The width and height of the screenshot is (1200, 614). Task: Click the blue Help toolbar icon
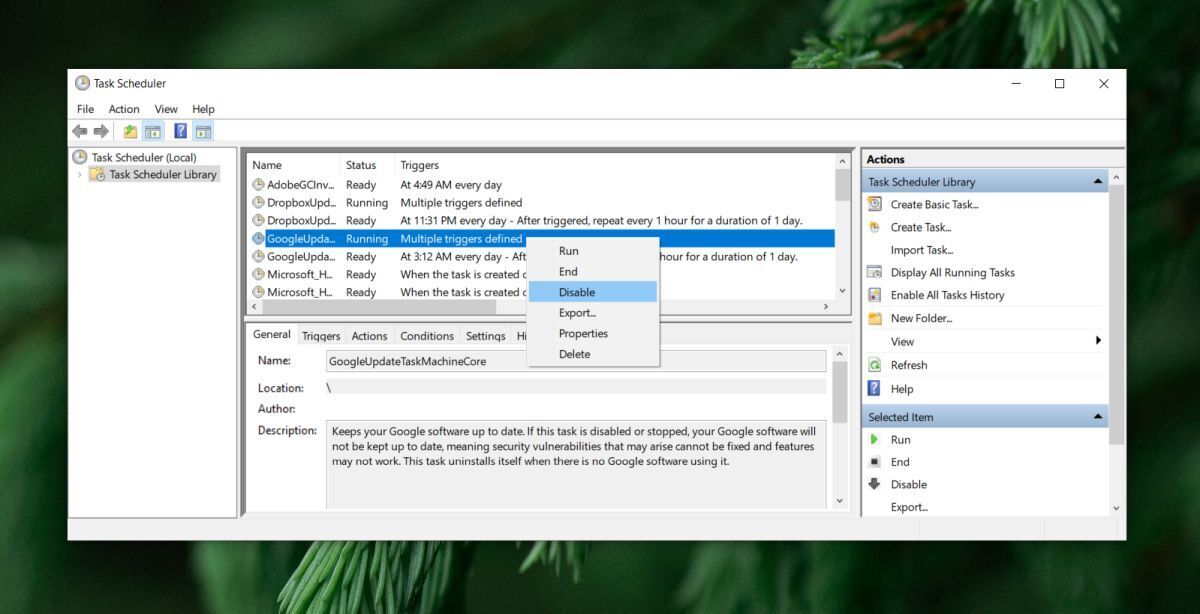tap(180, 131)
